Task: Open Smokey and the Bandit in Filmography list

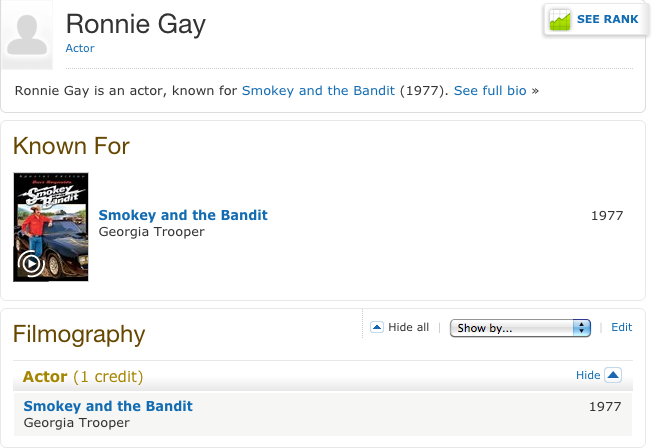Action: (108, 406)
